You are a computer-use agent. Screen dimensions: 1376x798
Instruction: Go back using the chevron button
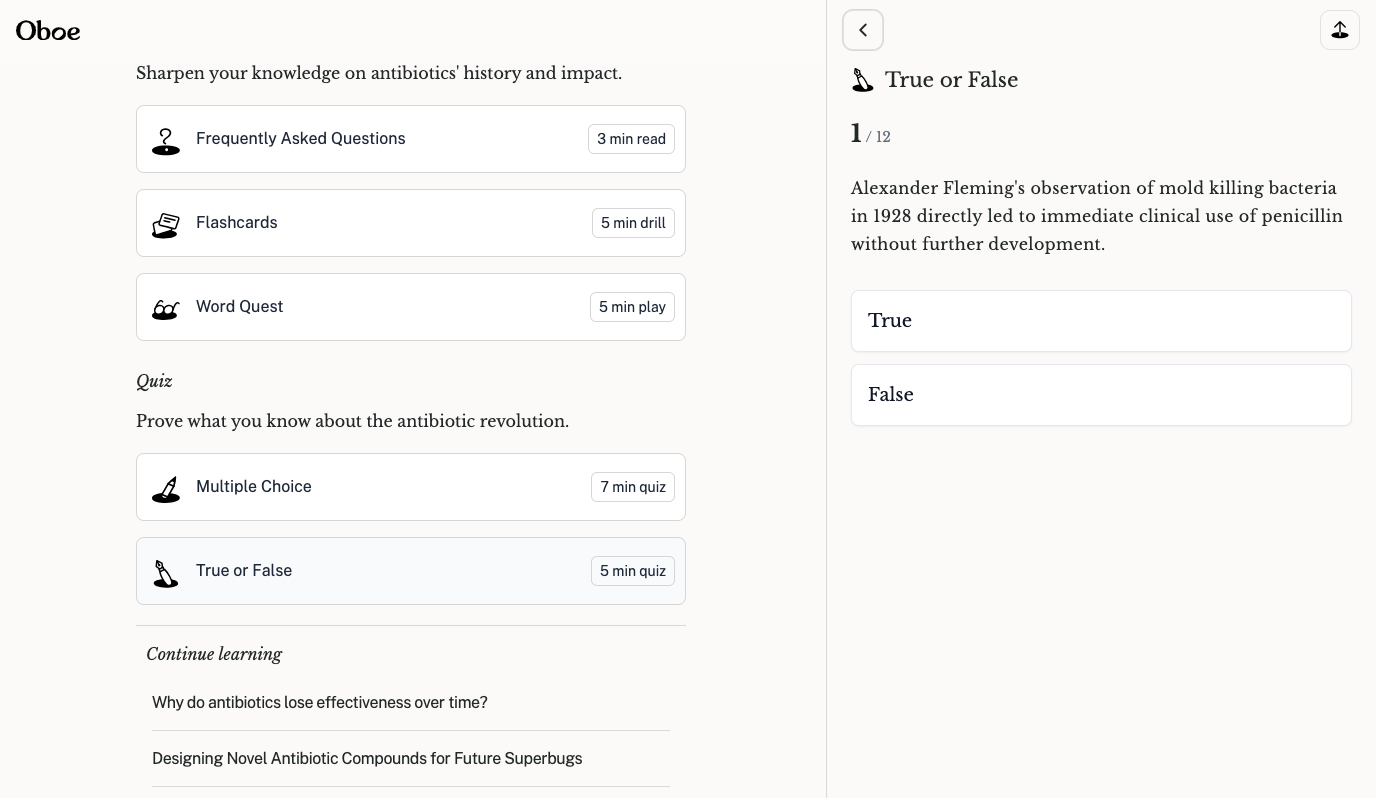(x=863, y=30)
